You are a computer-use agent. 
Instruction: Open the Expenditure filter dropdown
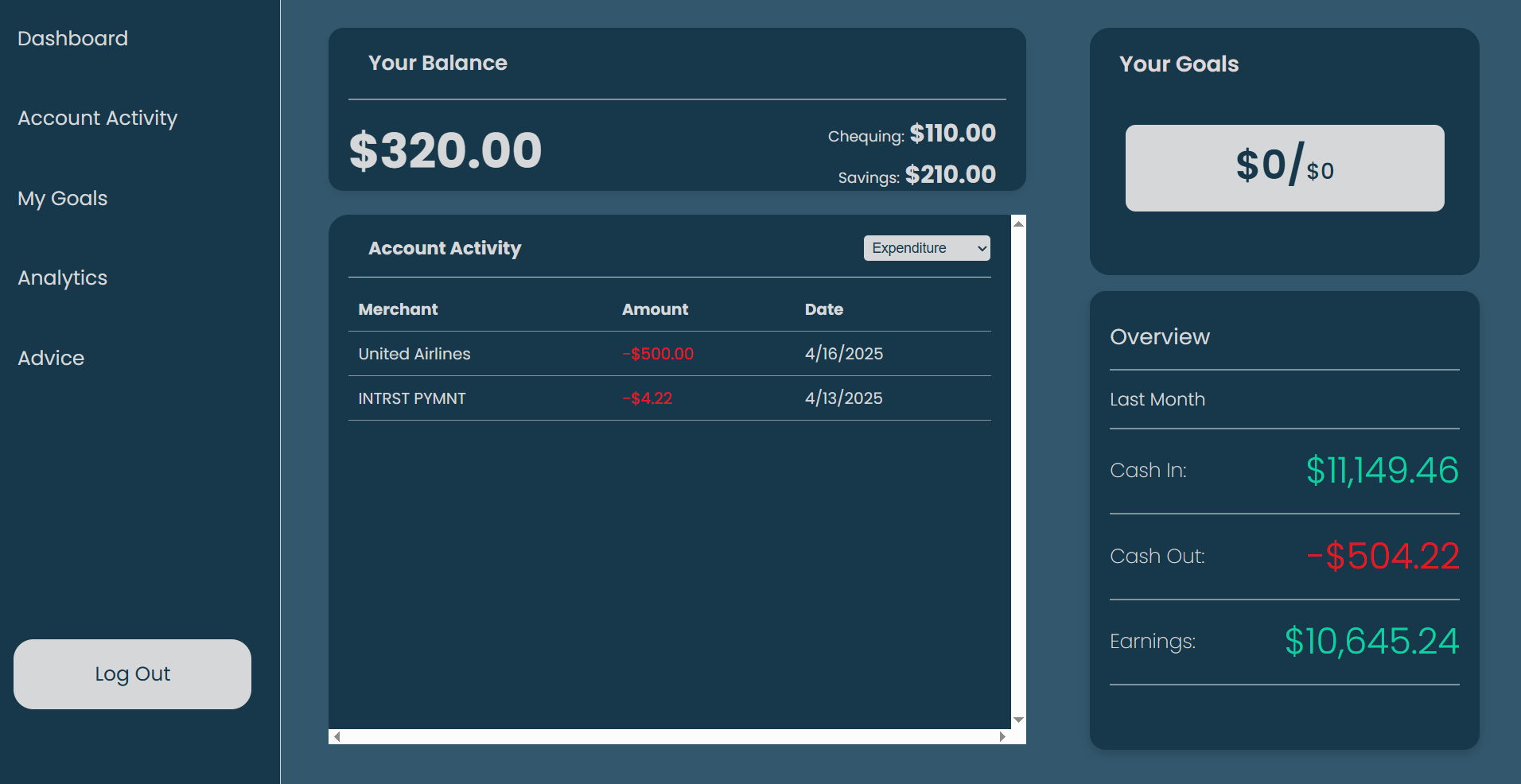click(926, 247)
